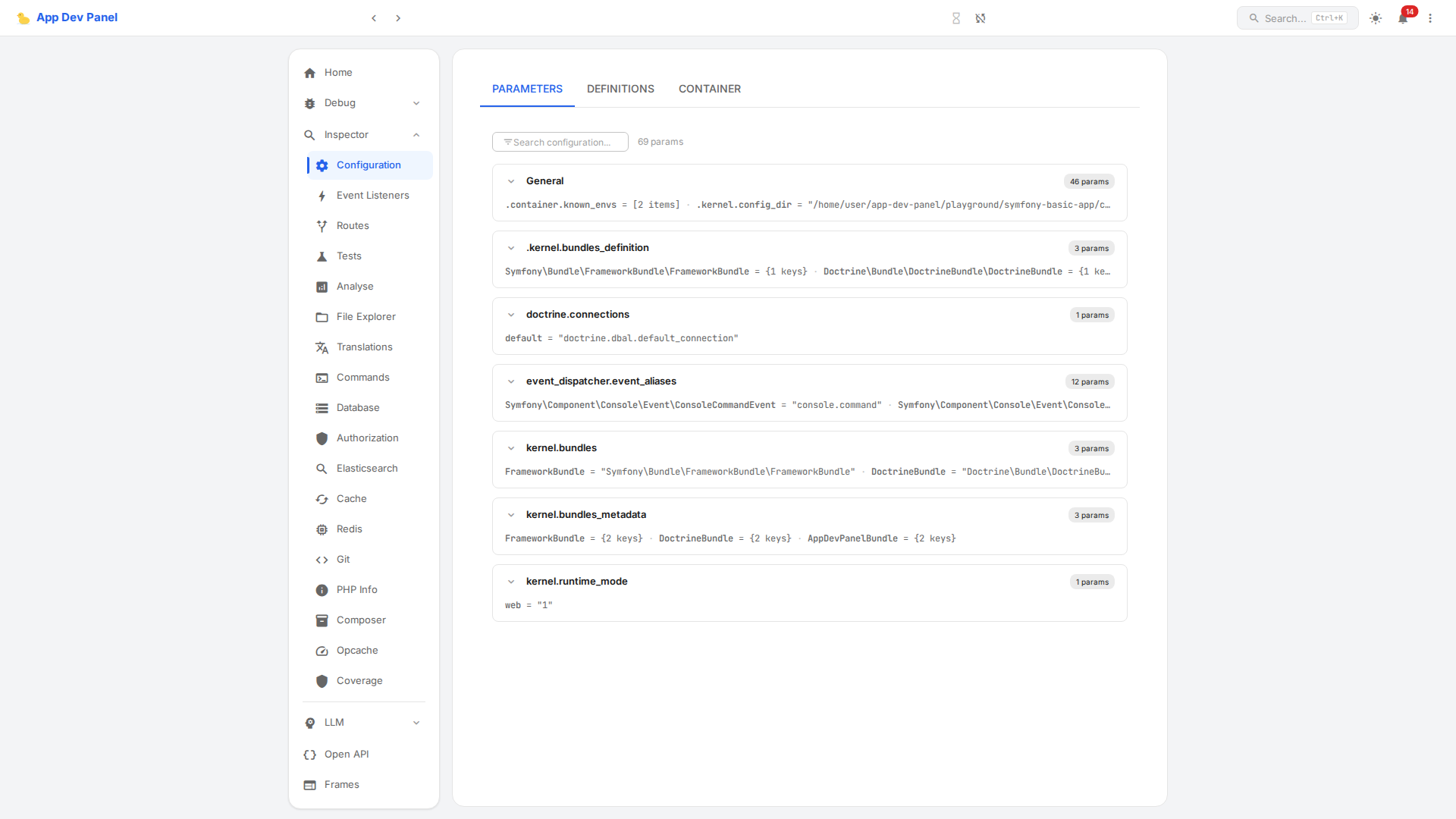
Task: Open the Opcache inspector
Action: pyautogui.click(x=356, y=650)
